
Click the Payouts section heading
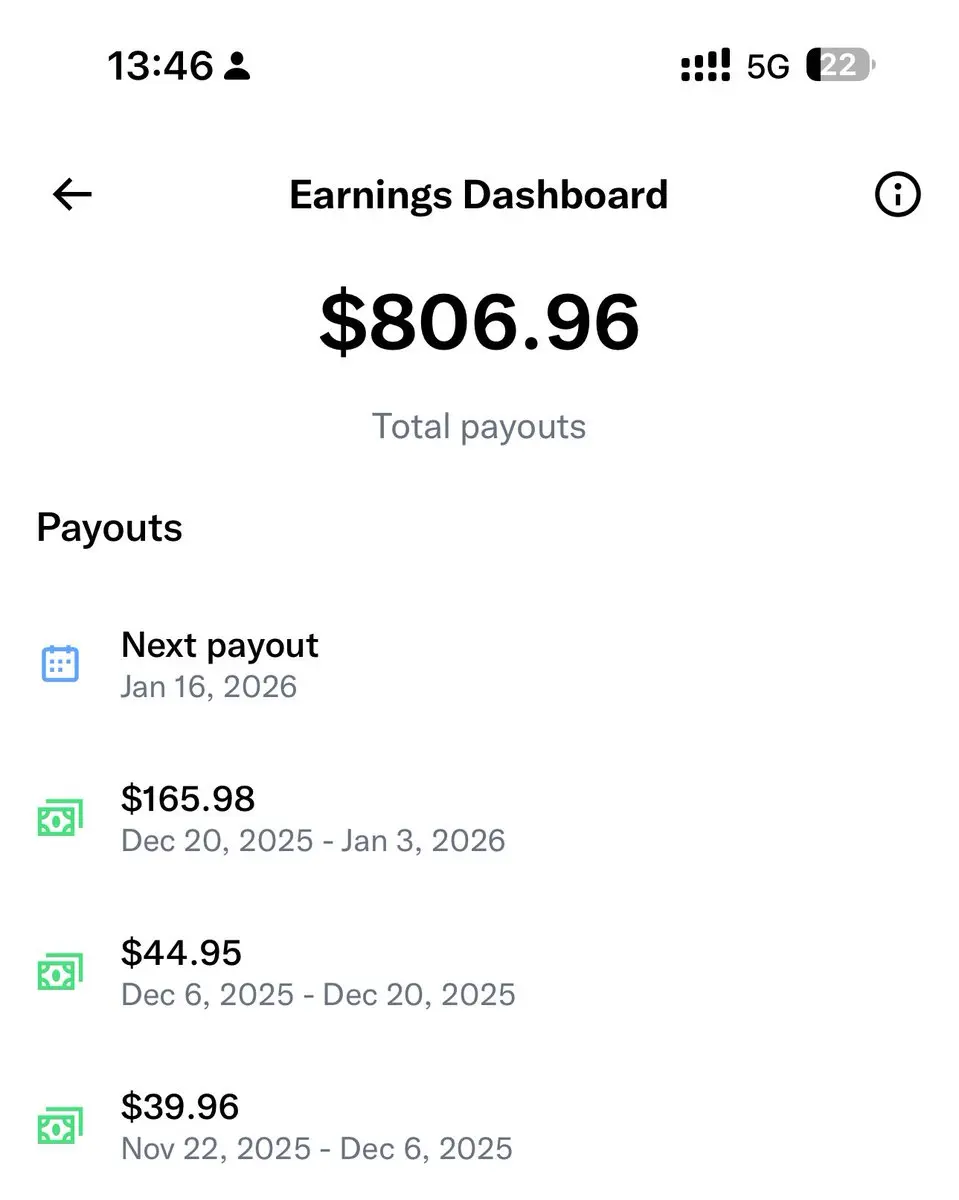(109, 528)
